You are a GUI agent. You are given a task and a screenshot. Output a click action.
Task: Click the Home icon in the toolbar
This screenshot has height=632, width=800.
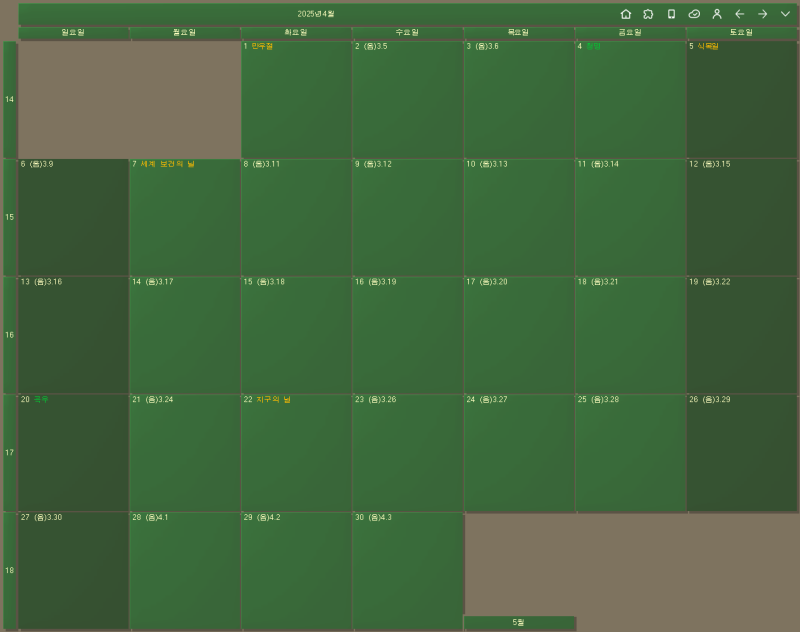click(x=627, y=14)
